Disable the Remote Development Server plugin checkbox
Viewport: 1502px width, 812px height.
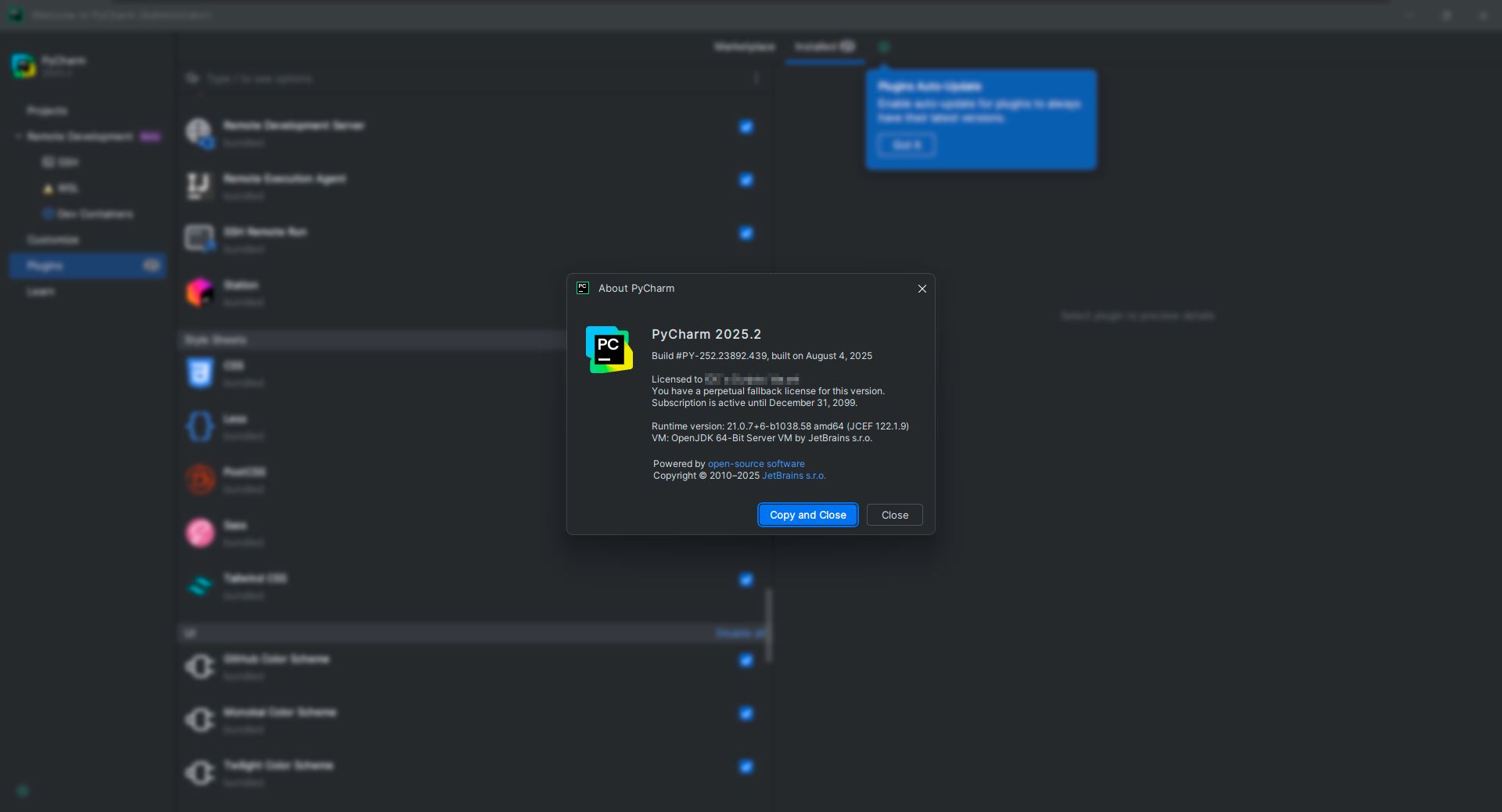746,127
